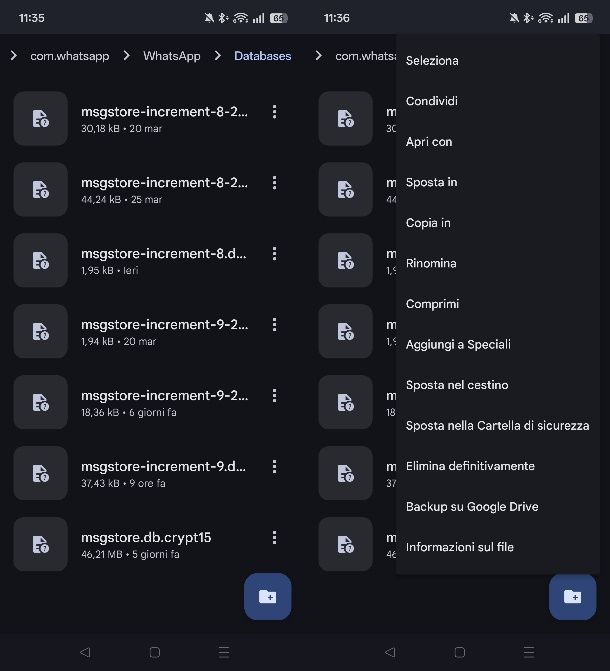
Task: Select Sposta nella Cartella di sicurezza
Action: click(x=497, y=426)
